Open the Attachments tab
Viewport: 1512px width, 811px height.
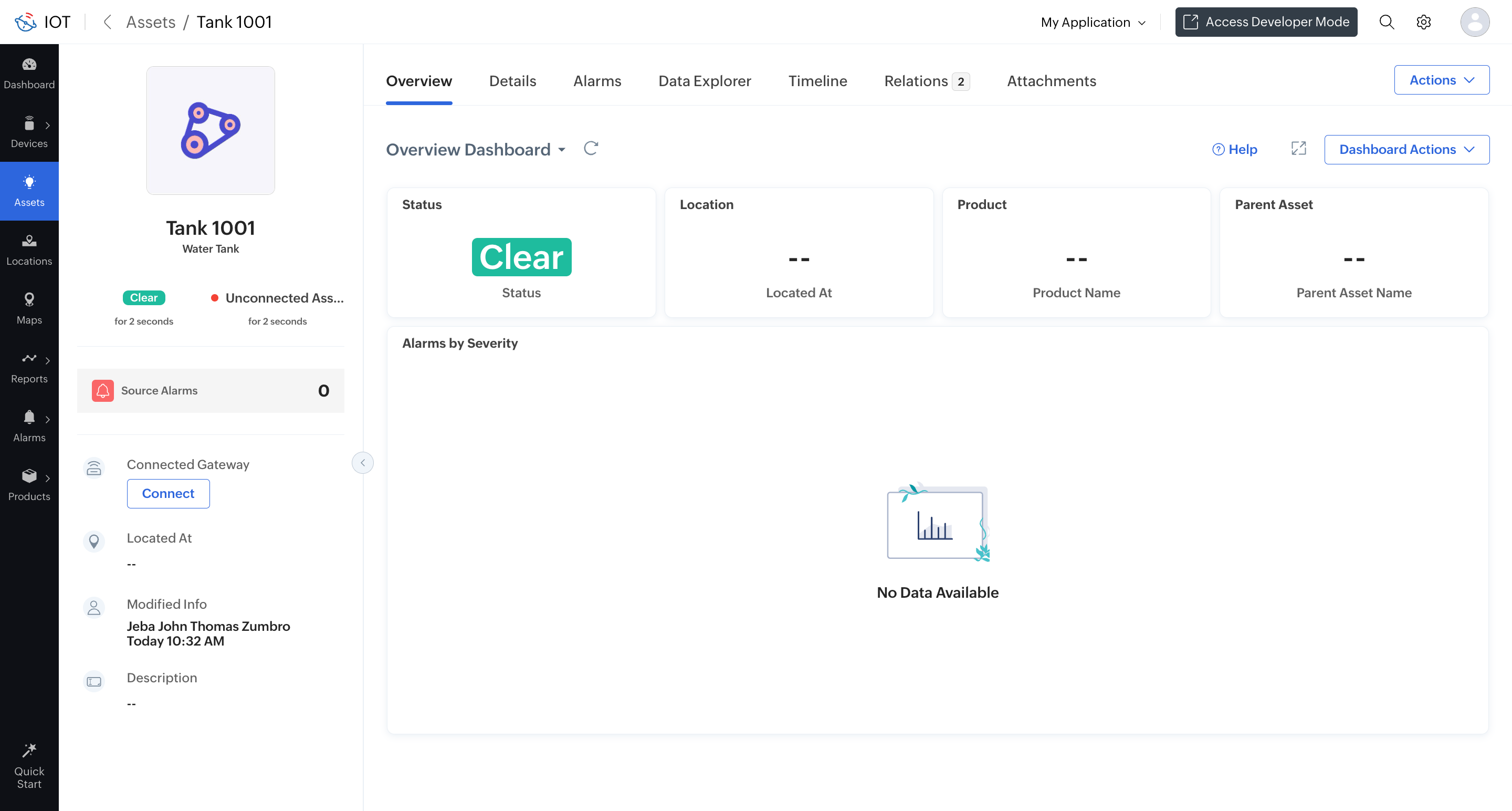tap(1051, 81)
